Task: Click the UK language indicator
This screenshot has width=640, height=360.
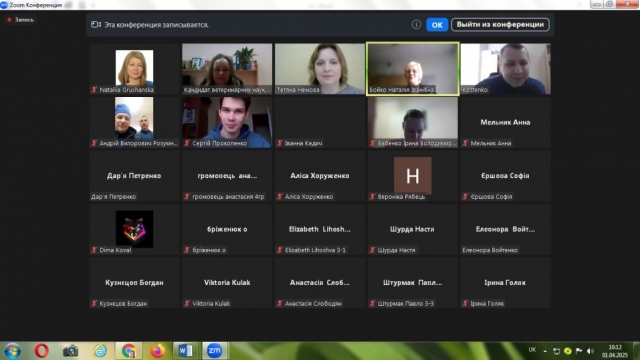Action: pyautogui.click(x=532, y=350)
